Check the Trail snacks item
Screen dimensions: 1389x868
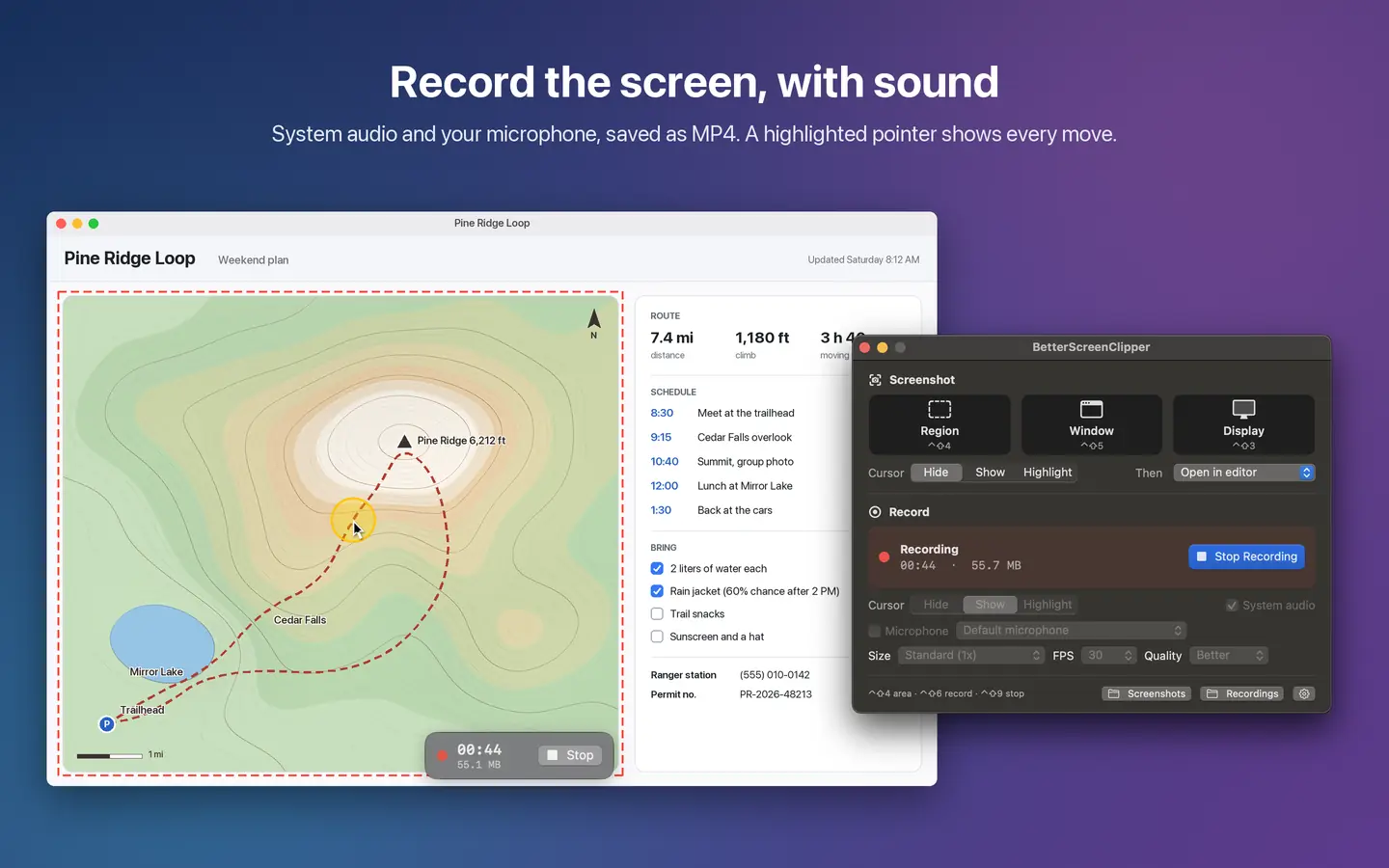tap(657, 613)
